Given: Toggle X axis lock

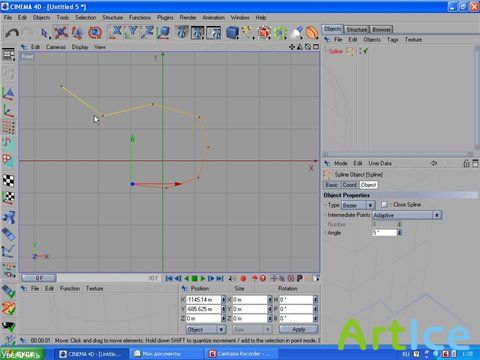Looking at the screenshot, I should 116,32.
